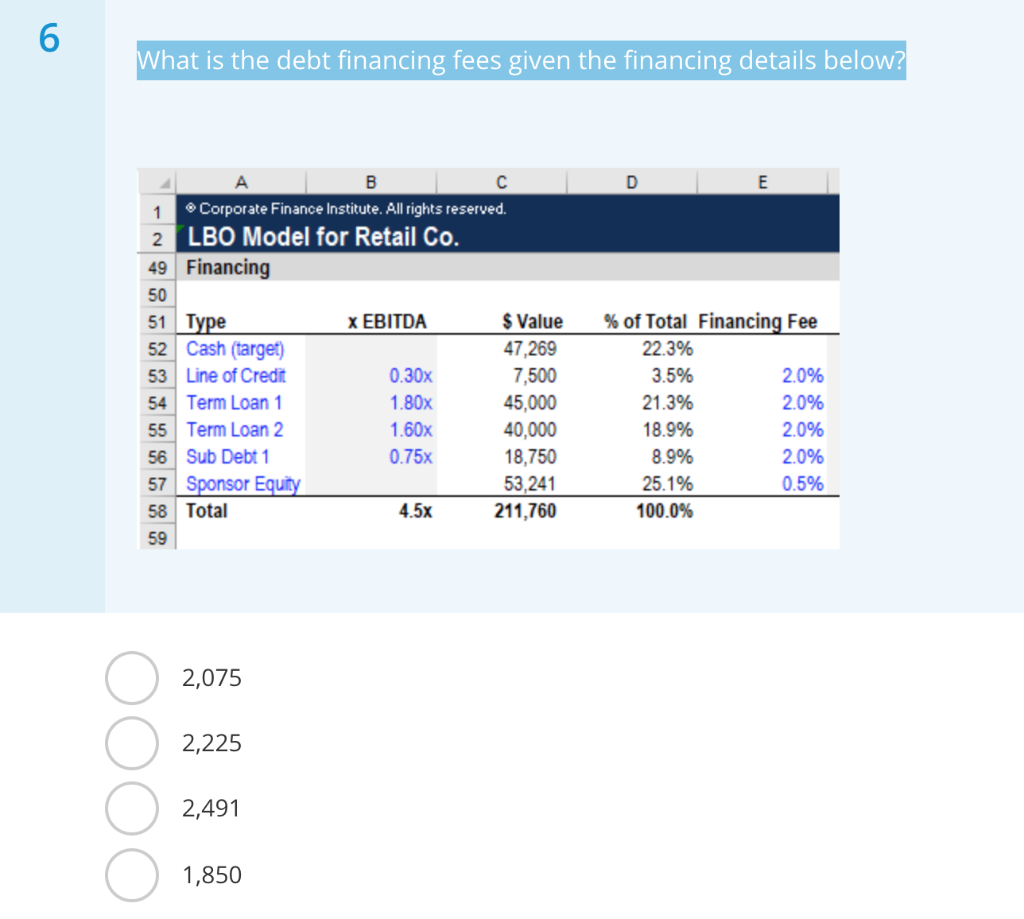Select column B header
Viewport: 1024px width, 919px height.
coord(371,182)
